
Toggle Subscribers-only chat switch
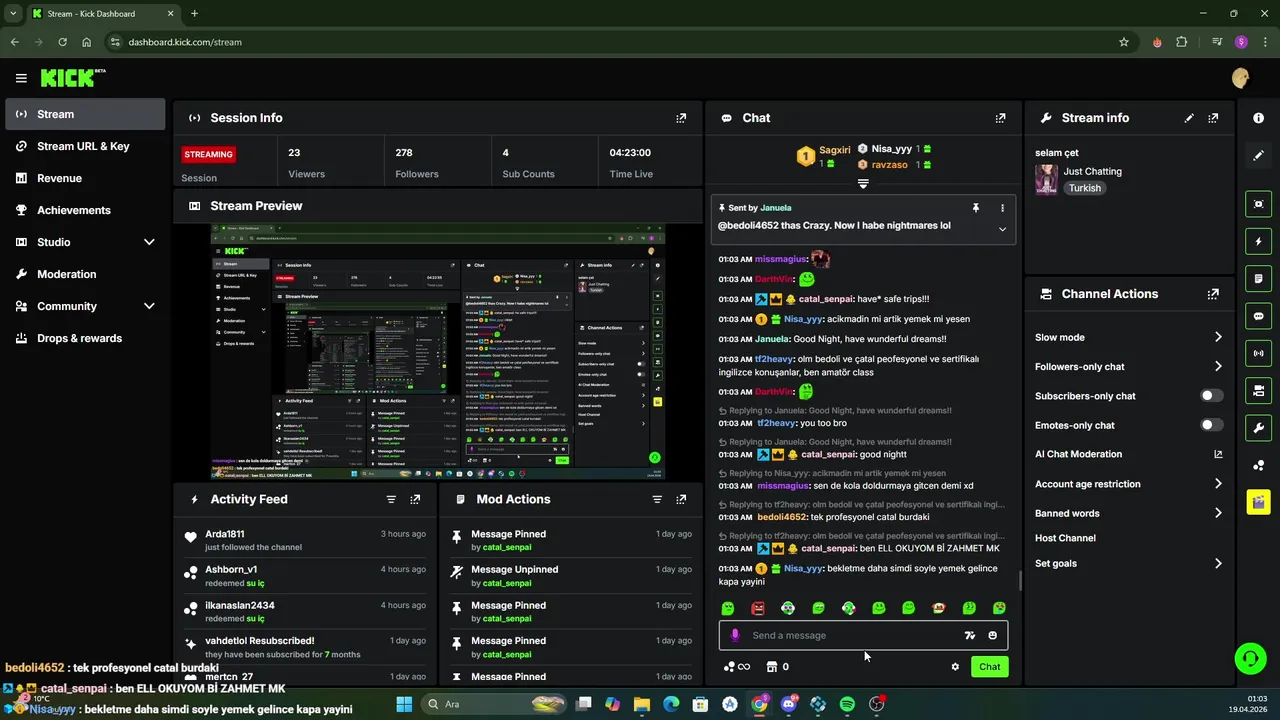click(x=1211, y=396)
